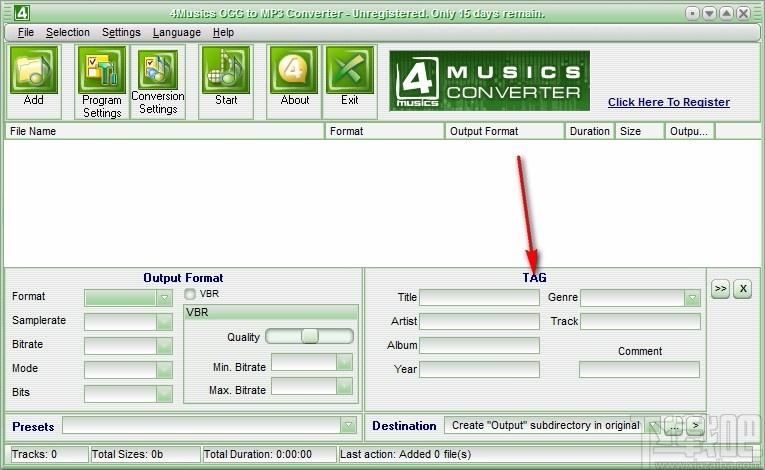Viewport: 765px width, 470px height.
Task: Expand the Bitrate dropdown
Action: pyautogui.click(x=164, y=346)
